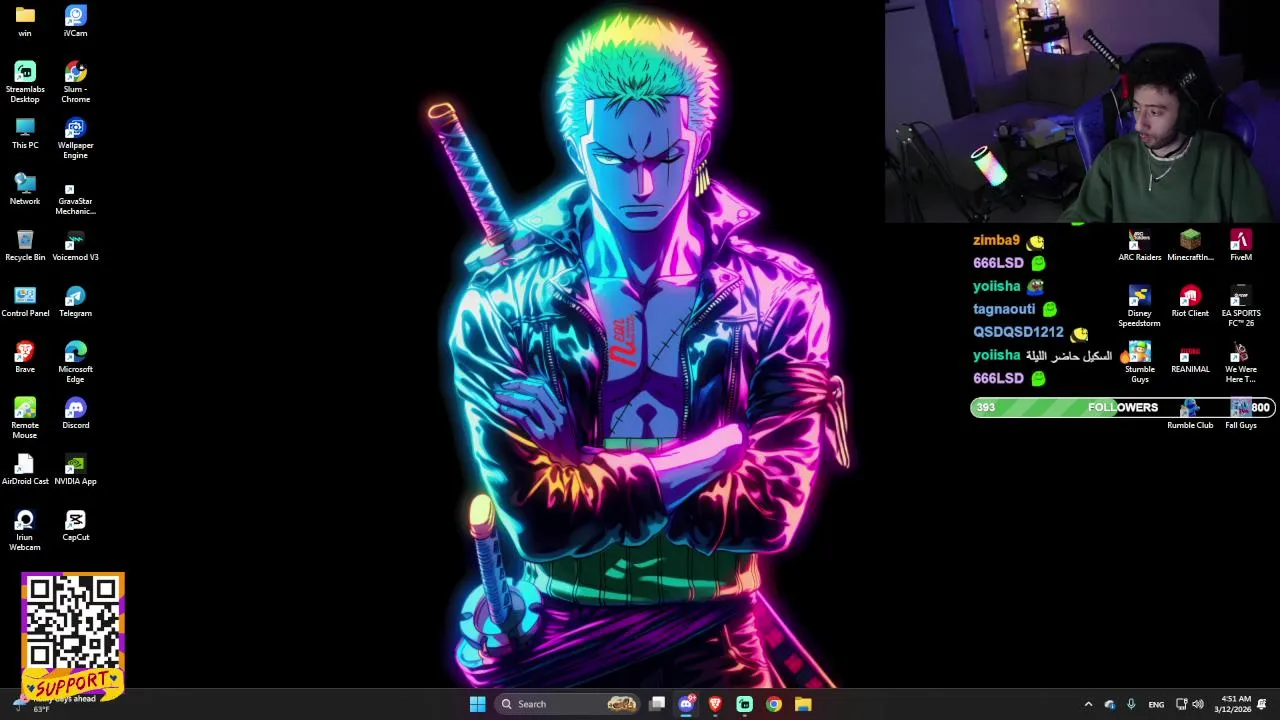Open Streamlabs Desktop shortcut
Image resolution: width=1280 pixels, height=720 pixels.
(x=25, y=81)
